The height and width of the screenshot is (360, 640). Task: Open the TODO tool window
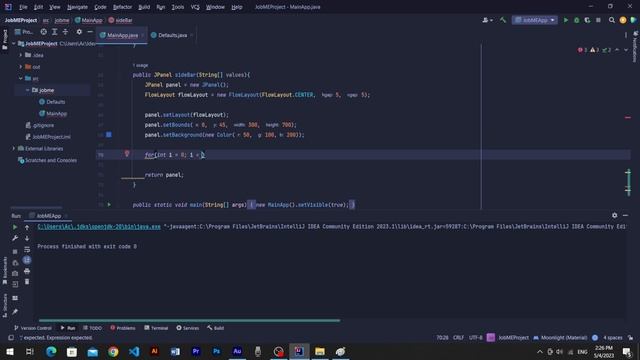tap(93, 328)
